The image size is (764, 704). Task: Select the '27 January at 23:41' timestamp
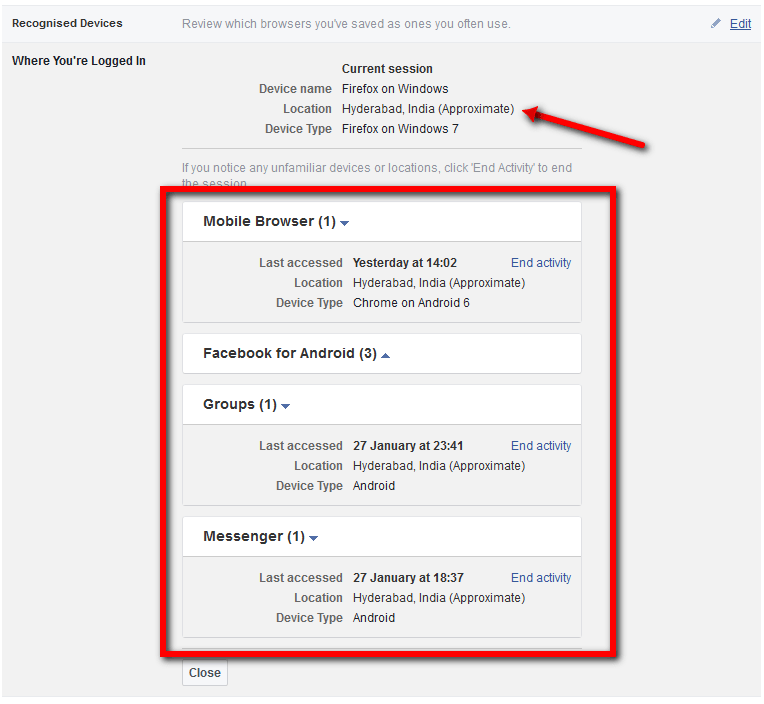(408, 445)
